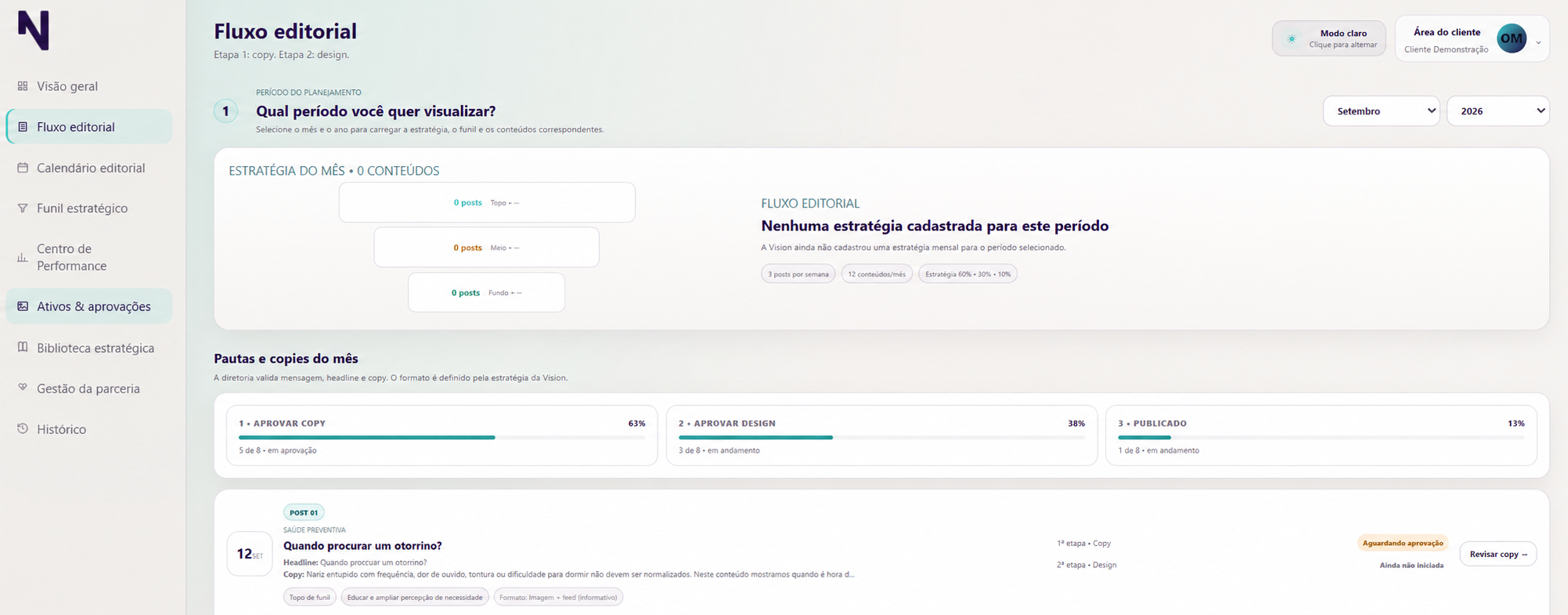Viewport: 1568px width, 615px height.
Task: Click the OM user avatar
Action: tap(1512, 38)
